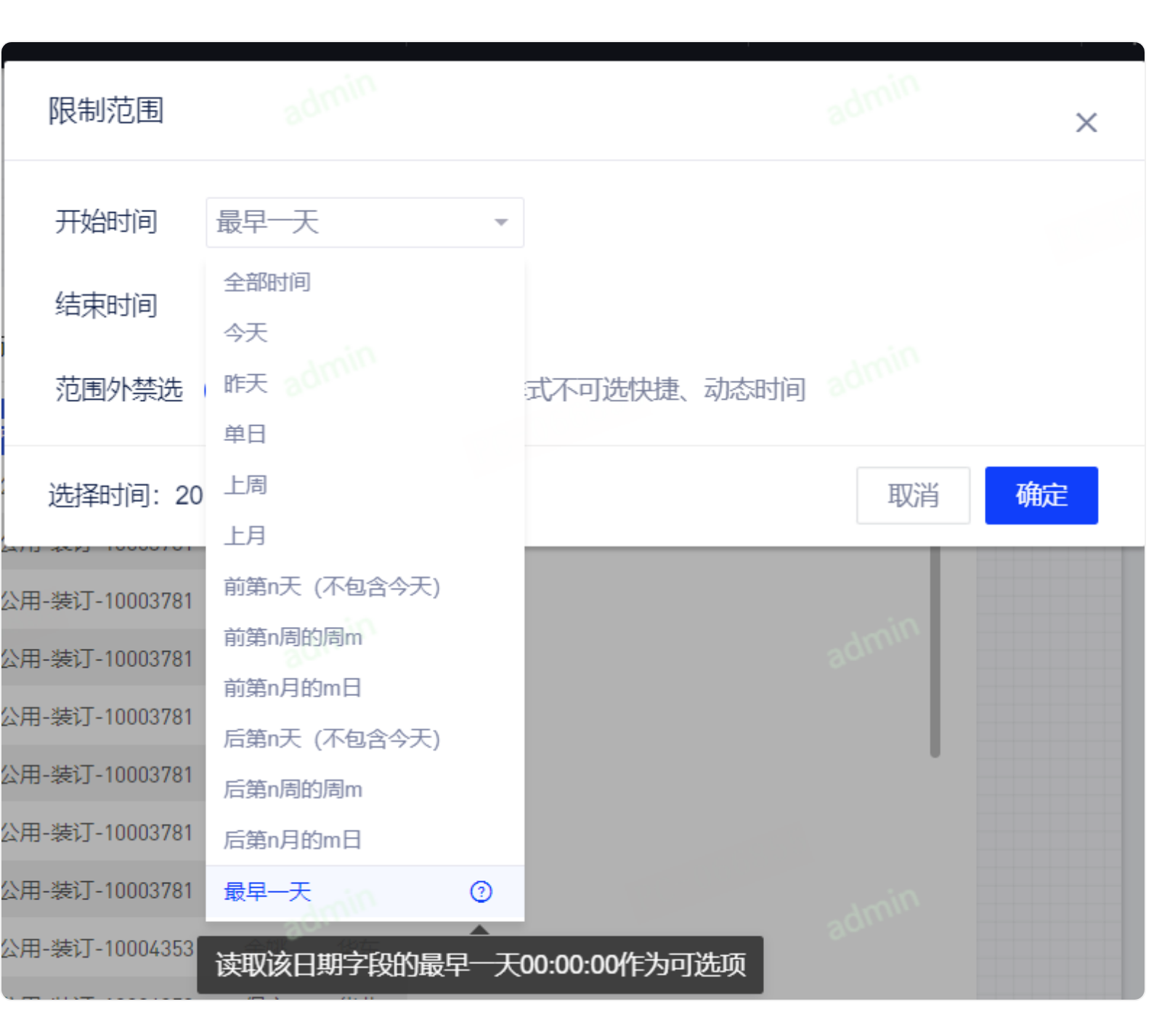This screenshot has width=1162, height=1036.
Task: Pick 后第n天 (不包含今天) option
Action: tap(332, 739)
